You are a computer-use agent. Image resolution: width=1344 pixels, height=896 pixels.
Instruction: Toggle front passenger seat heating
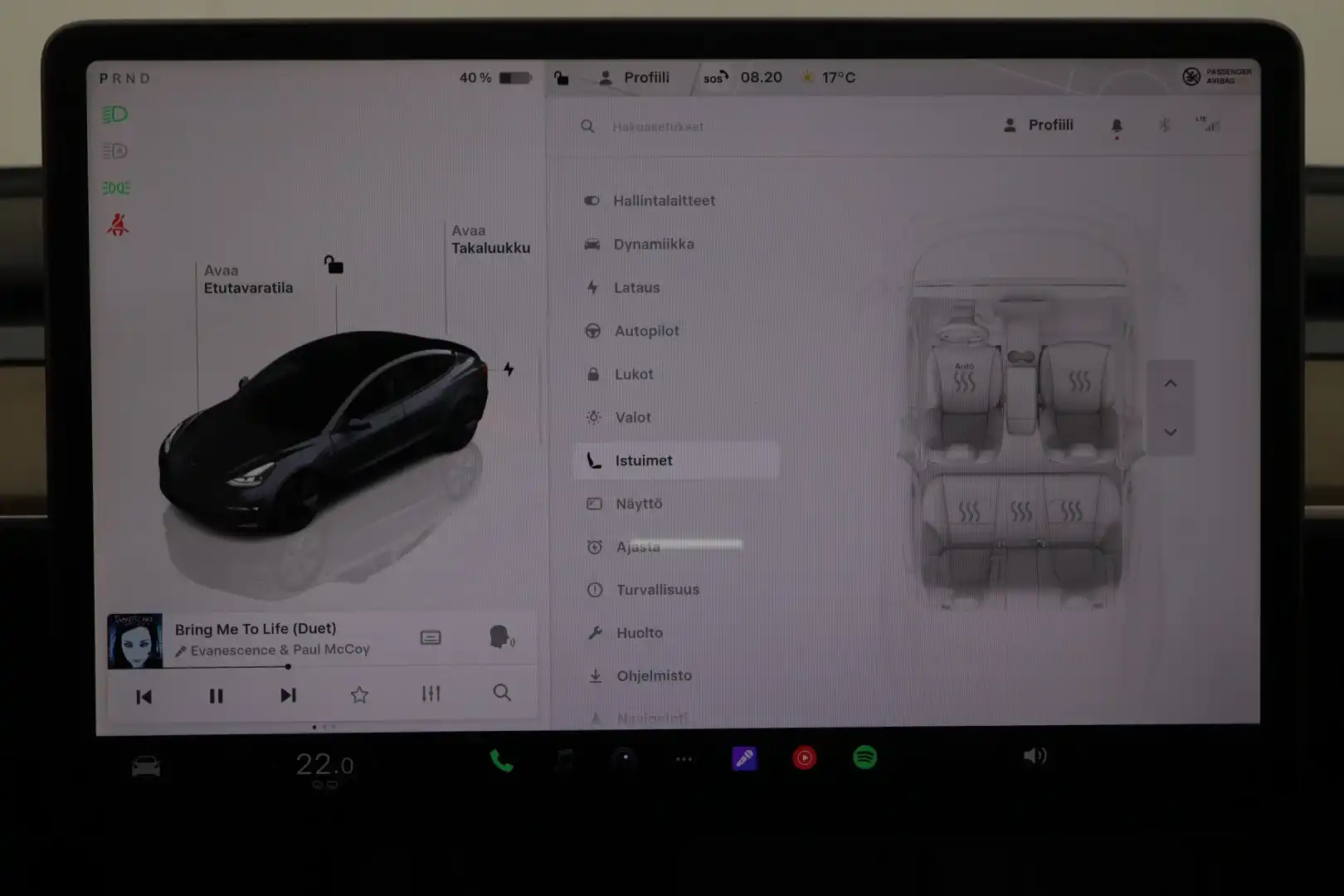pyautogui.click(x=1079, y=382)
